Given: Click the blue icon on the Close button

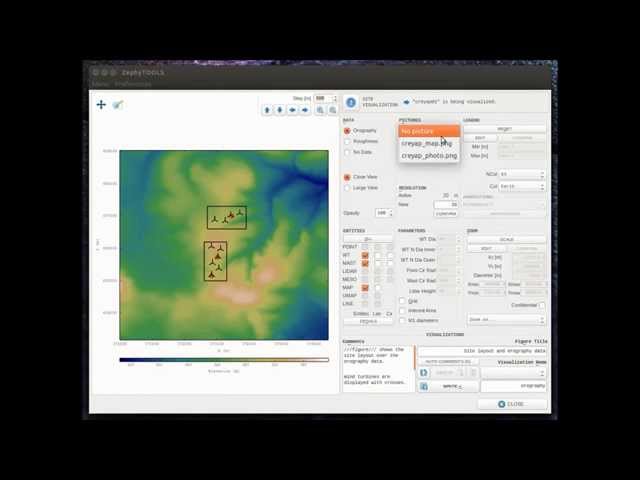Looking at the screenshot, I should (502, 404).
